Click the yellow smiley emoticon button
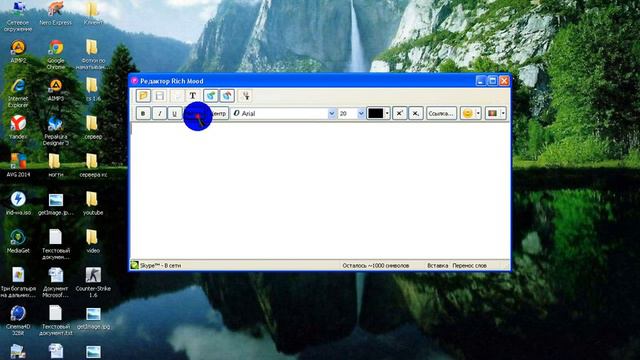This screenshot has height=360, width=640. [x=468, y=113]
